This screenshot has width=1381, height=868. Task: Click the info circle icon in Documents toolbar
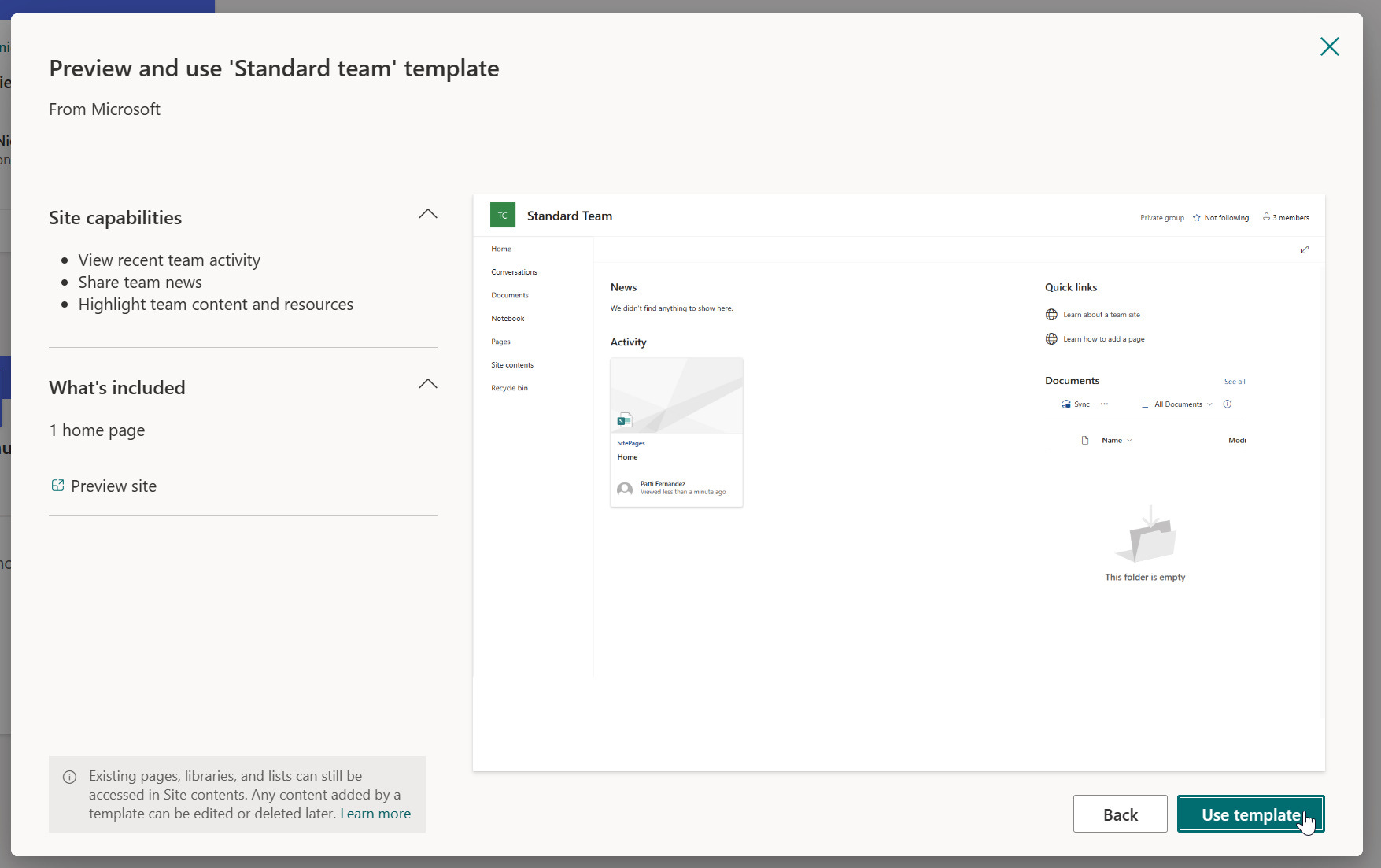[x=1228, y=404]
